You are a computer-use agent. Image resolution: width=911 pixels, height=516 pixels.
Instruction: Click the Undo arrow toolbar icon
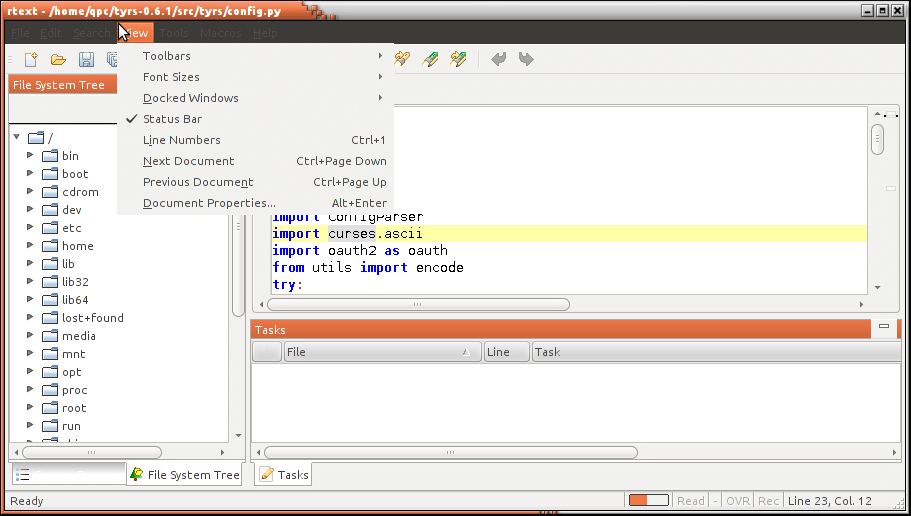[x=498, y=59]
